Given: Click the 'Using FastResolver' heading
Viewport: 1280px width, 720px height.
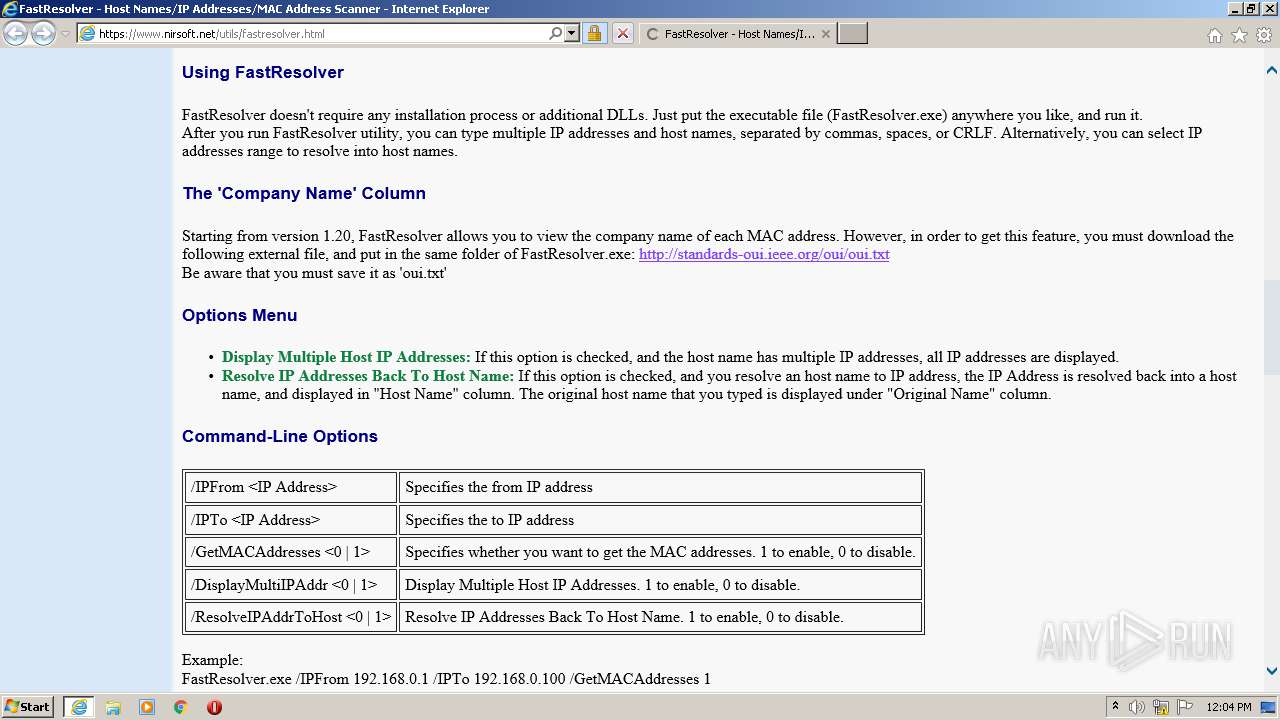Looking at the screenshot, I should point(263,72).
